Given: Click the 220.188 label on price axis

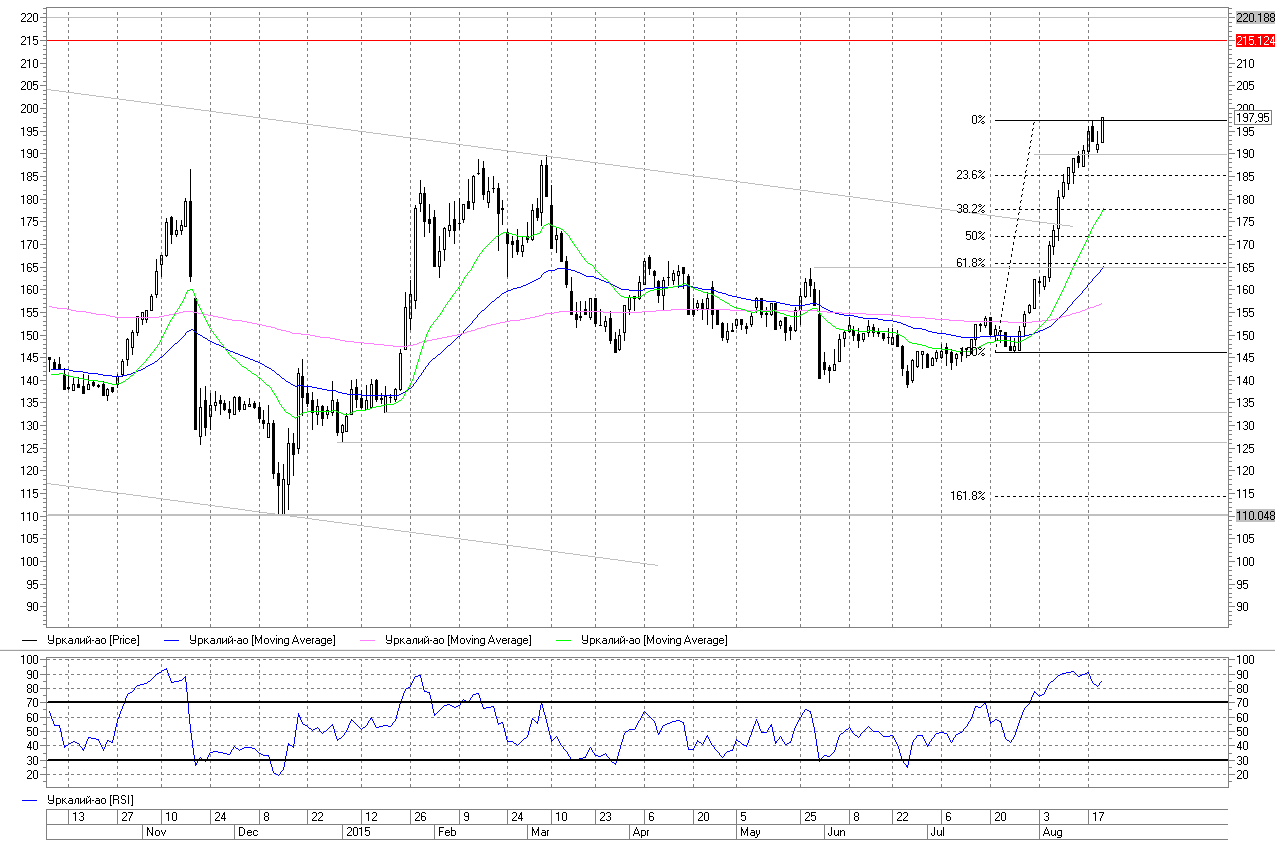Looking at the screenshot, I should pyautogui.click(x=1254, y=18).
